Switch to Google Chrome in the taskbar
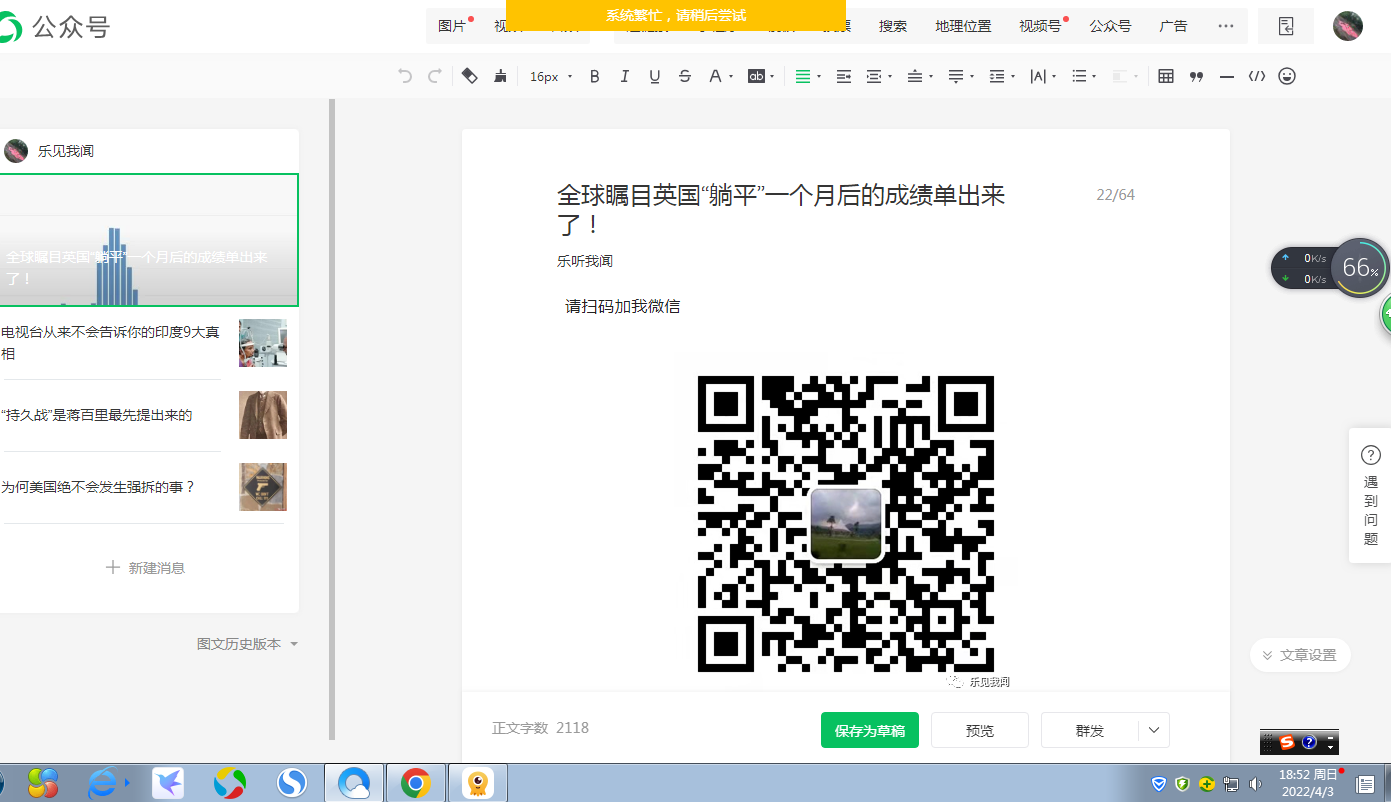 (415, 783)
